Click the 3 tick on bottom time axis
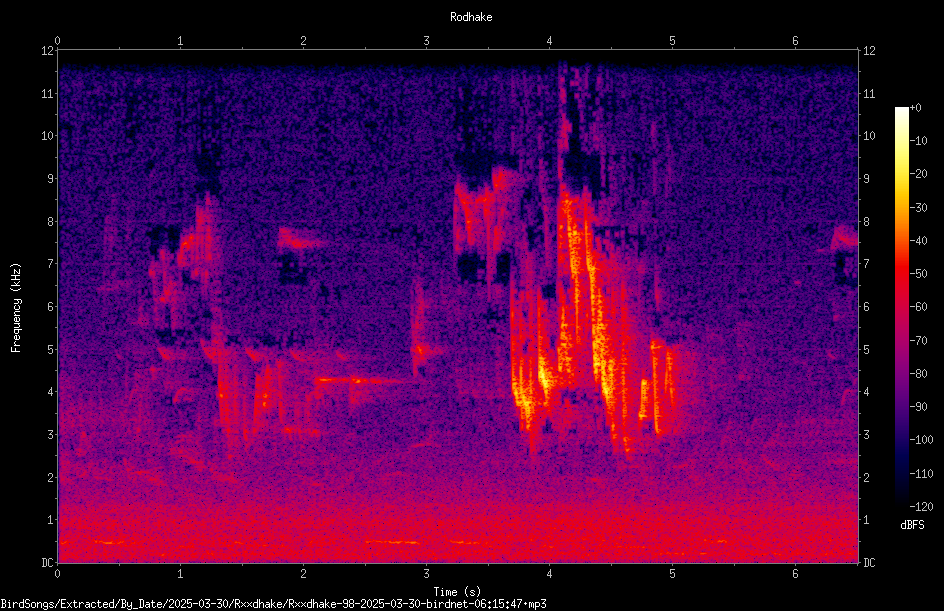Viewport: 944px width, 611px height. tap(426, 574)
